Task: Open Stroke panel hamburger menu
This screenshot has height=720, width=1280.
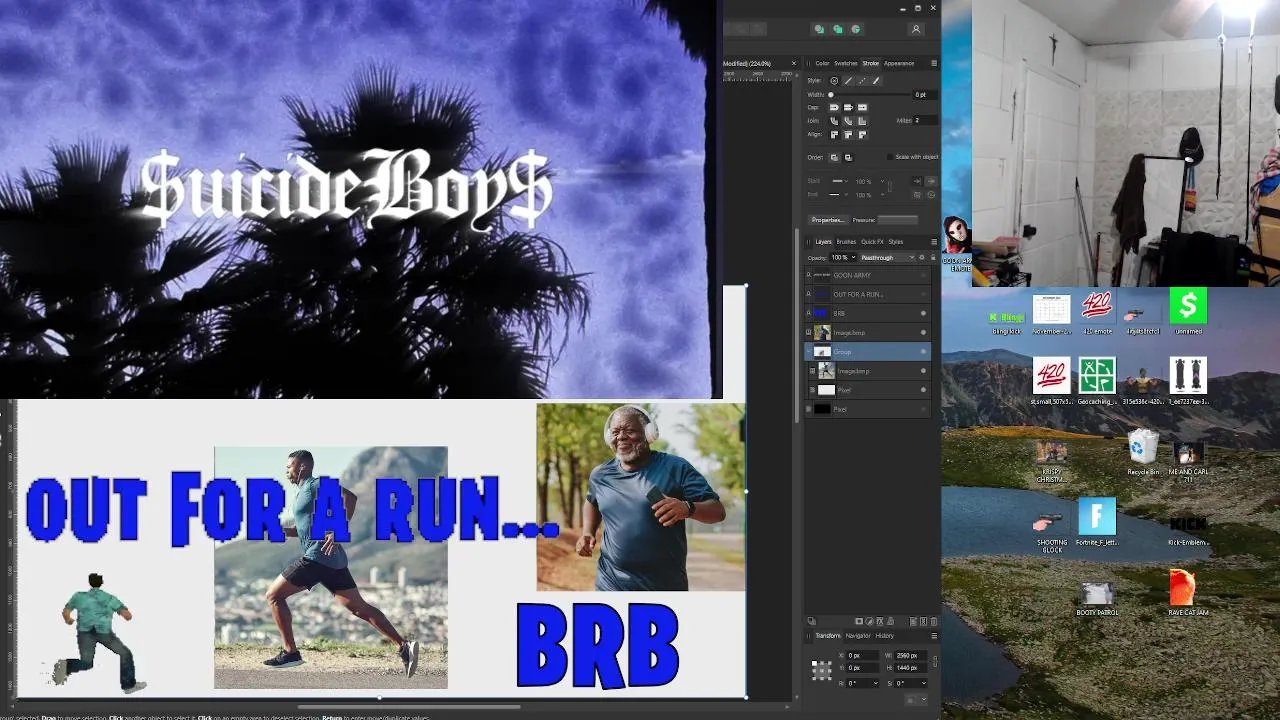Action: click(x=934, y=63)
